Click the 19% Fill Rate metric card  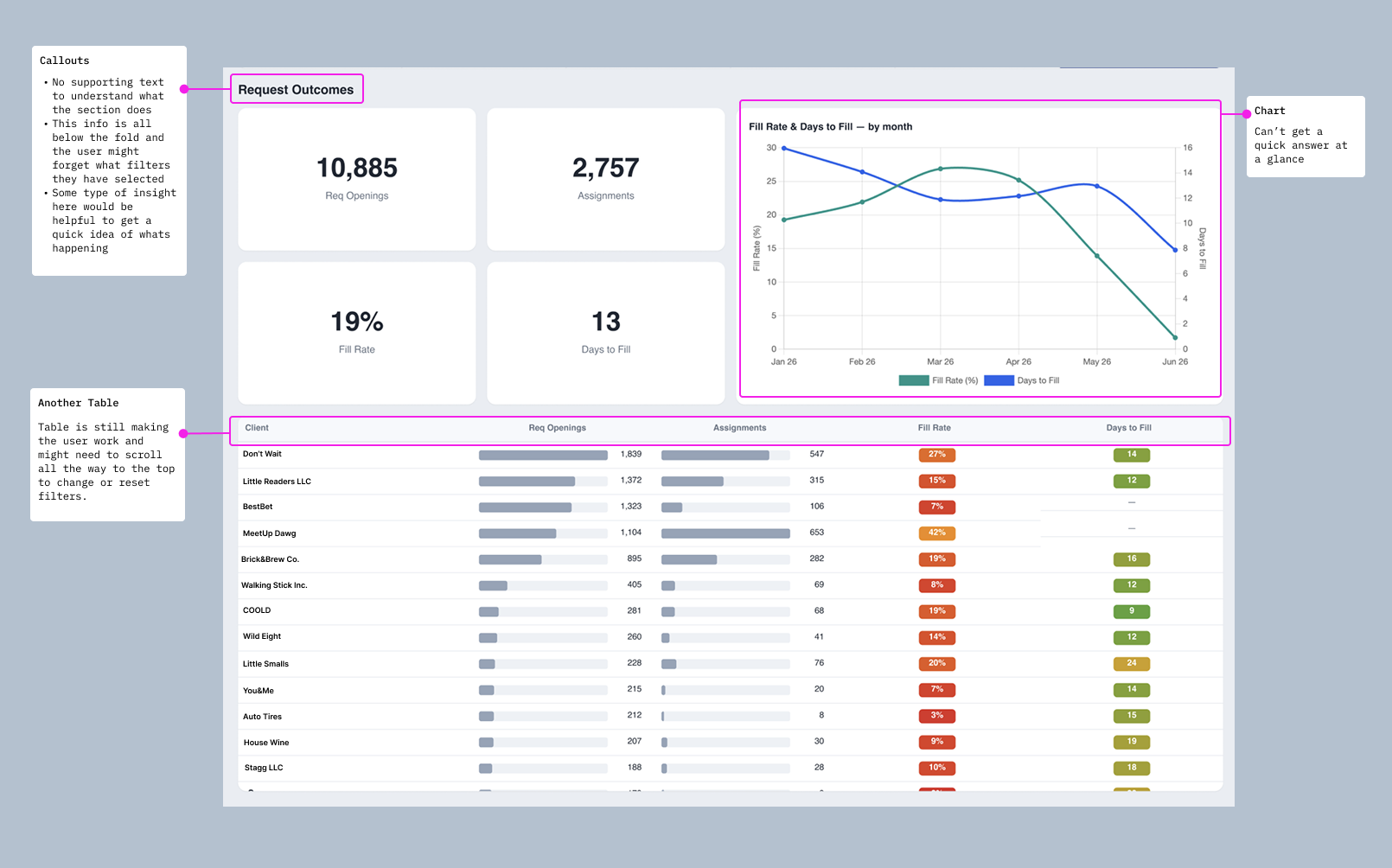(357, 333)
